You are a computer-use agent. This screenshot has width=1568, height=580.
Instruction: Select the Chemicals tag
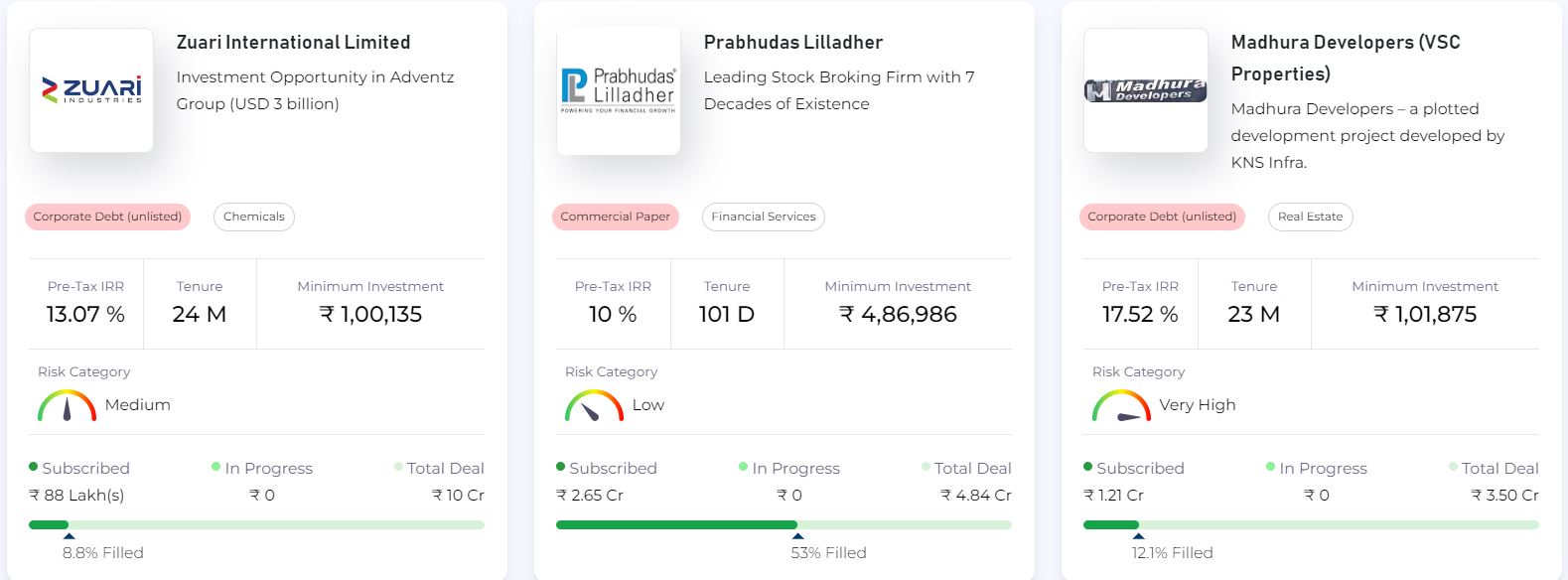254,217
